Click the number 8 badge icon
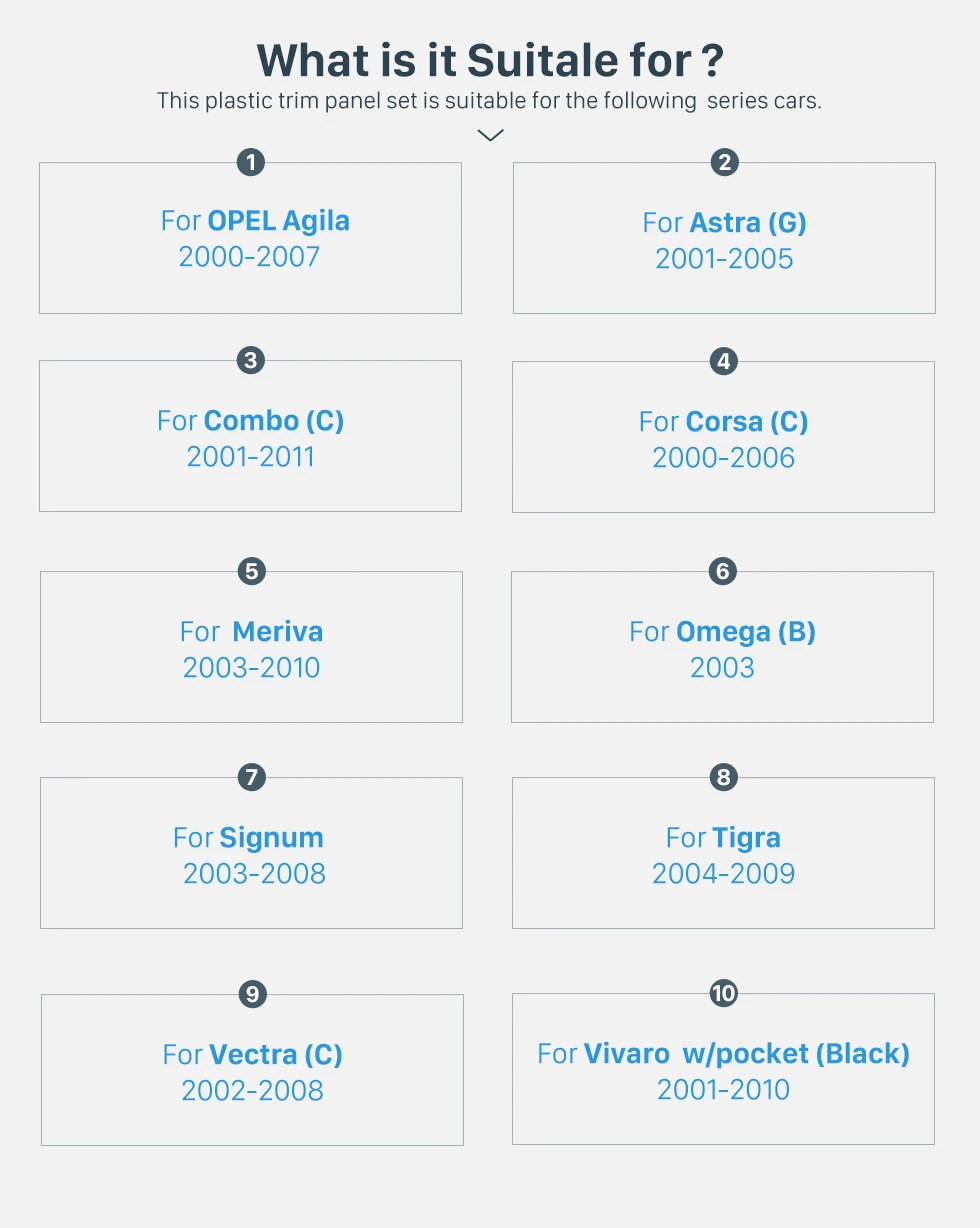980x1228 pixels. 723,777
